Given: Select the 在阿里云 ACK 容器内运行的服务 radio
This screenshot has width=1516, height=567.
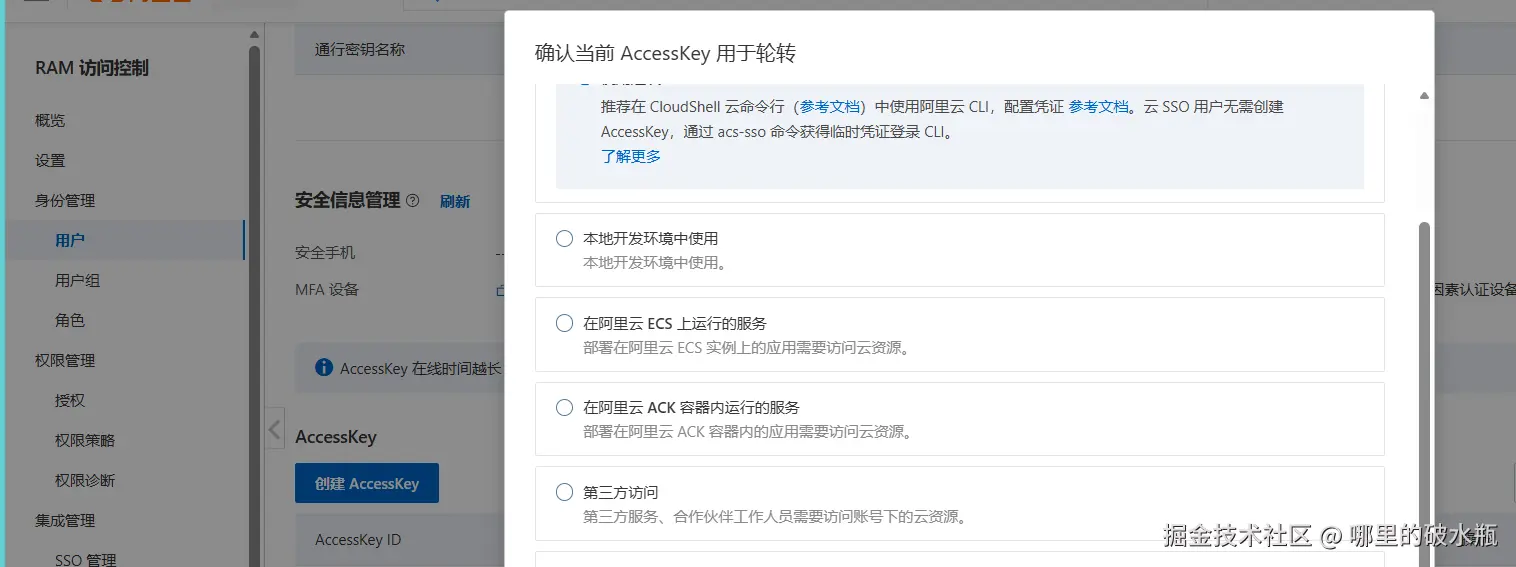Looking at the screenshot, I should [x=564, y=408].
